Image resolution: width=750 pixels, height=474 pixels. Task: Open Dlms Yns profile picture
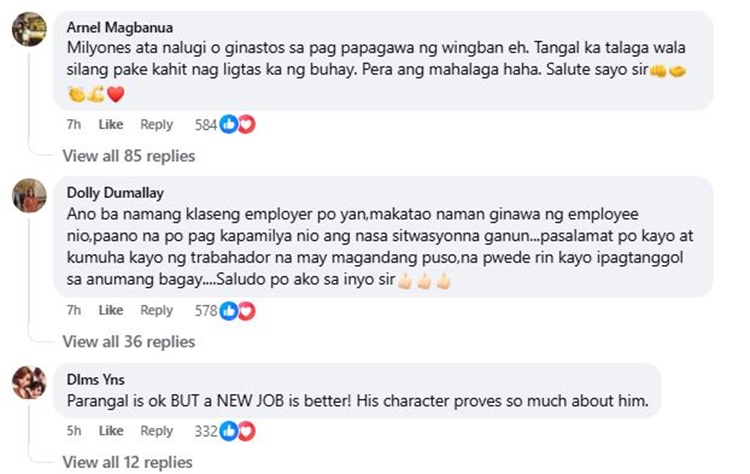point(29,382)
